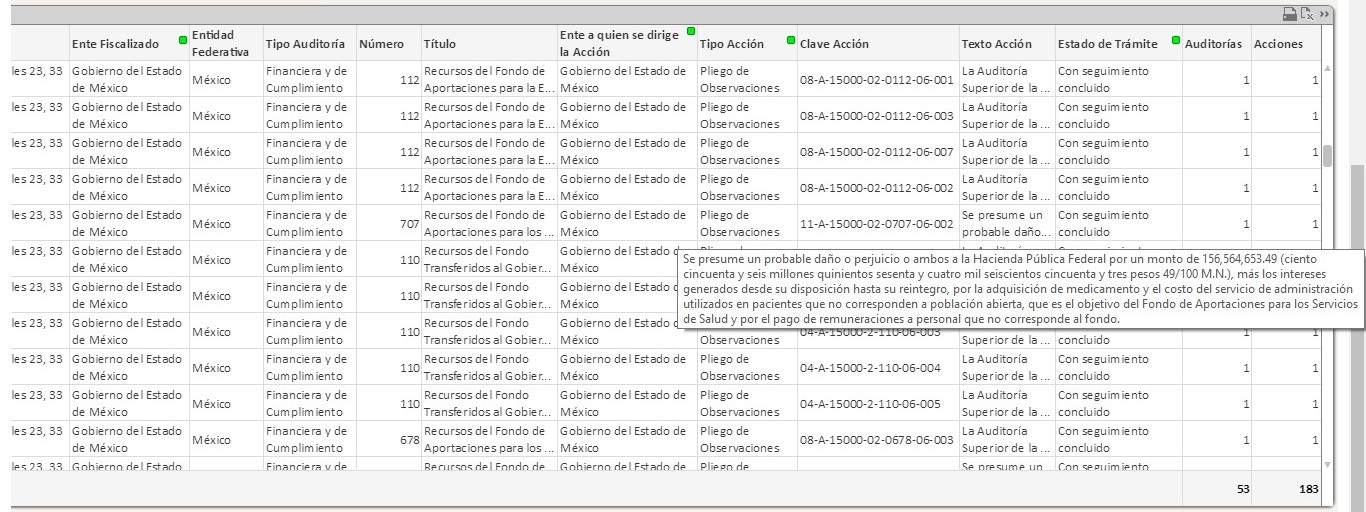Click the table's vertical scrollbar thumb

click(1328, 156)
